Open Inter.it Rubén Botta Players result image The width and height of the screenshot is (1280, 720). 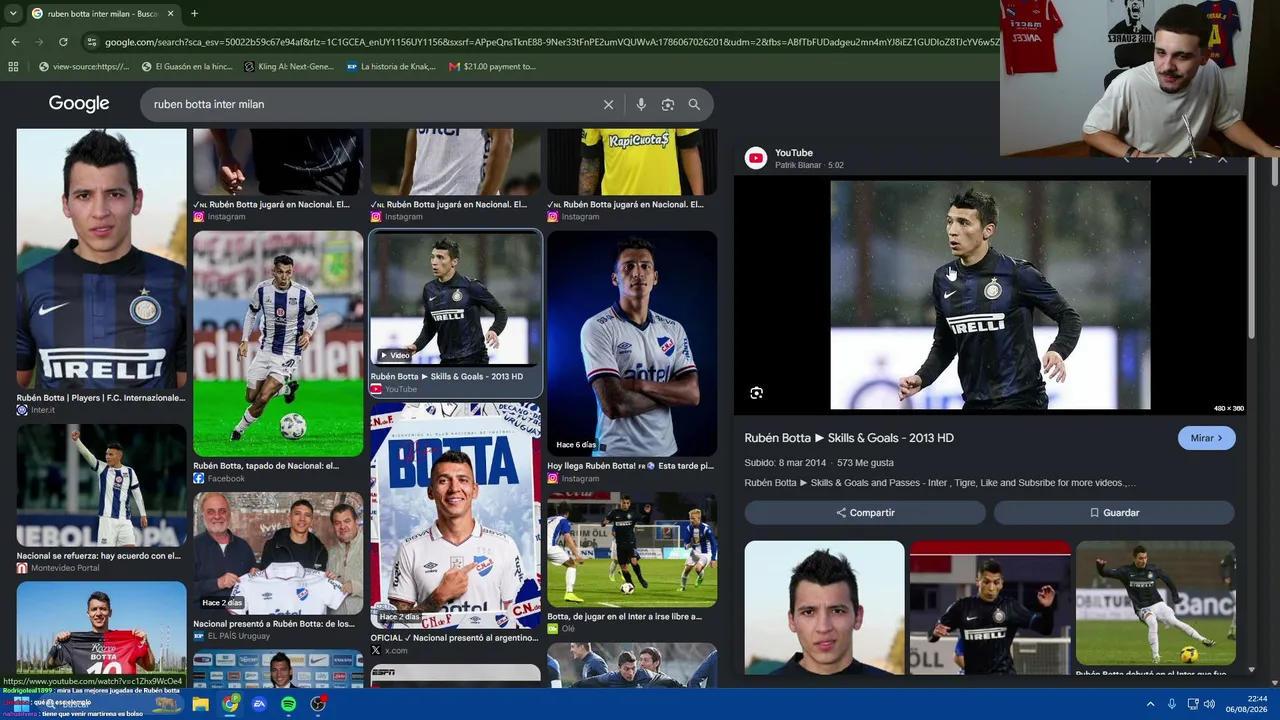point(101,259)
